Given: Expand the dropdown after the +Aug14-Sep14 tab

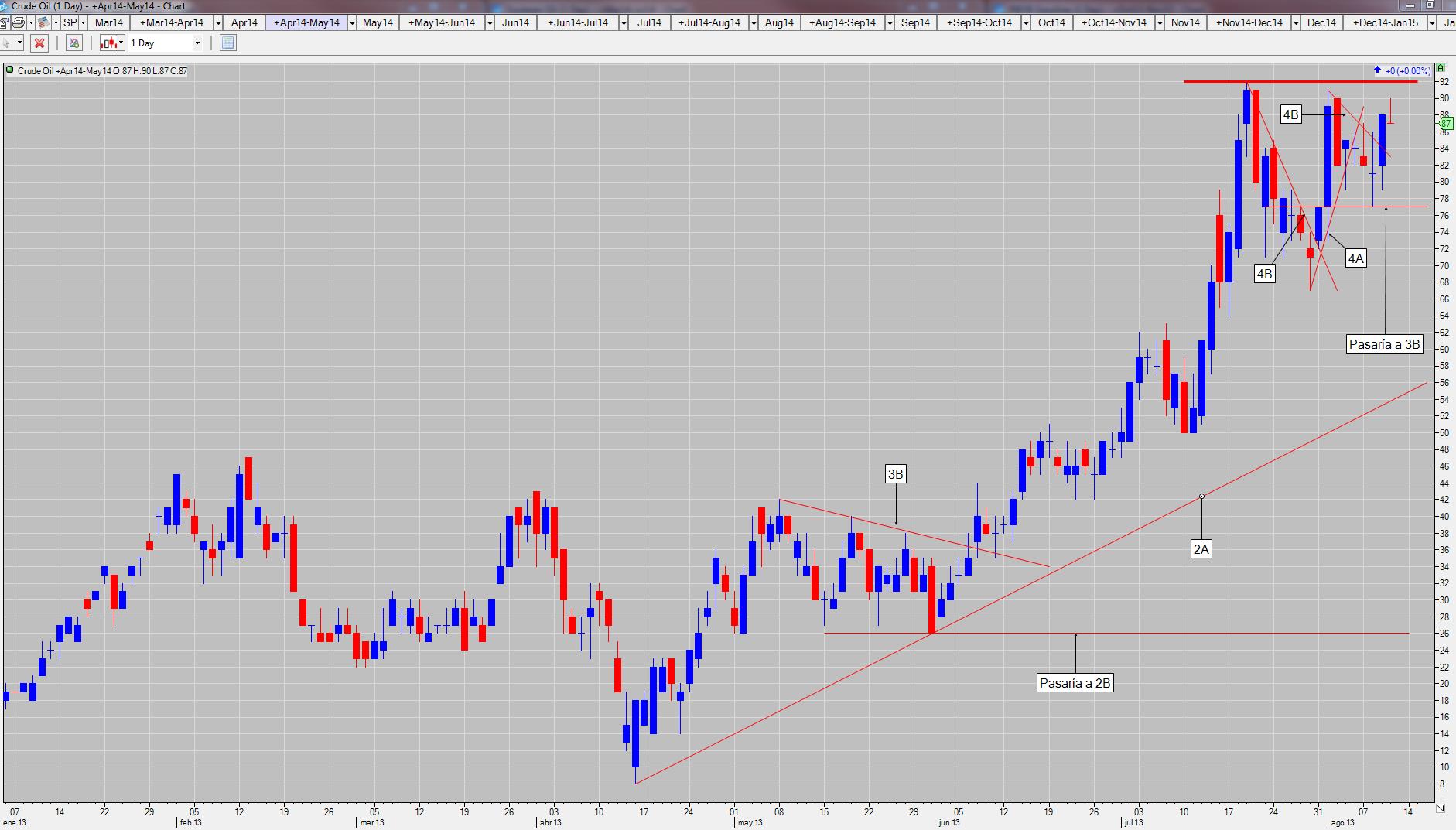Looking at the screenshot, I should tap(890, 22).
